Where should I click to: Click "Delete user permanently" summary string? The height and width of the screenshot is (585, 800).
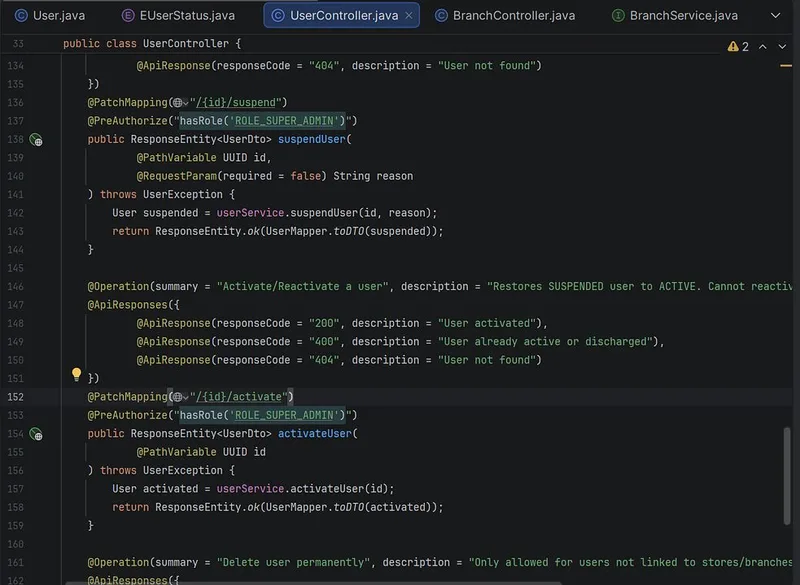tap(293, 563)
